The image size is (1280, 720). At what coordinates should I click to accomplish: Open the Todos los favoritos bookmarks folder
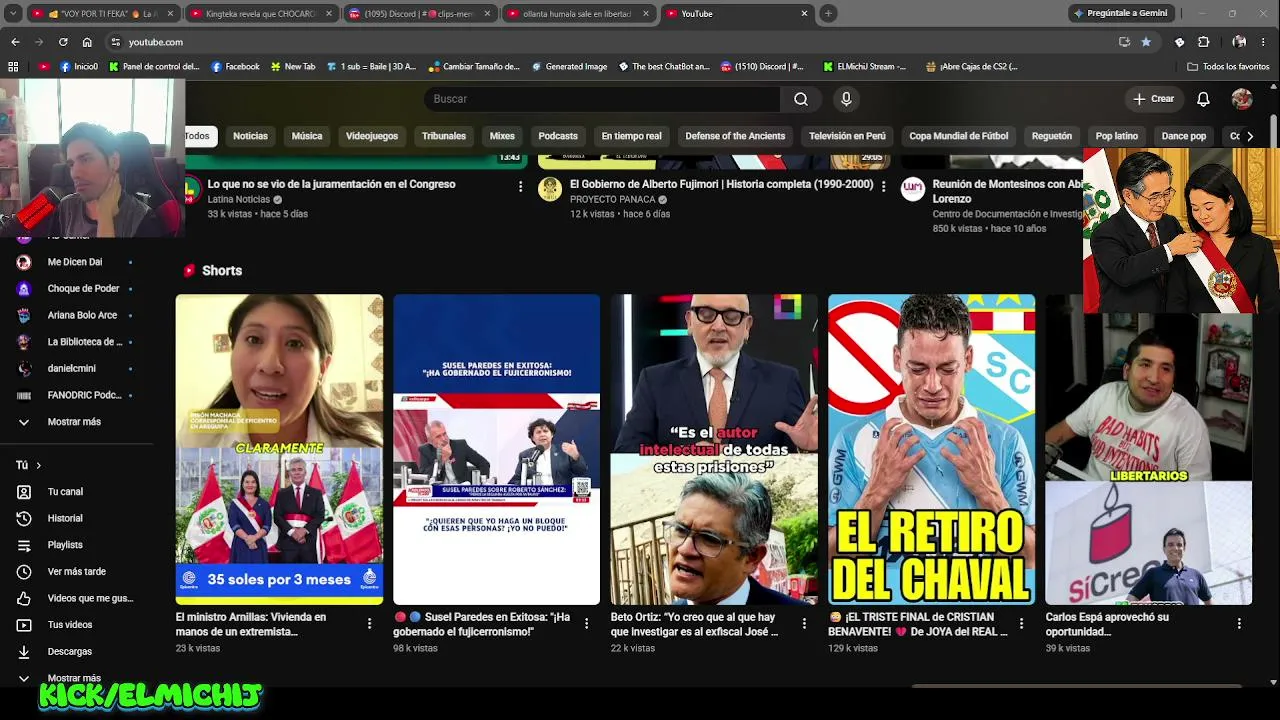1228,67
